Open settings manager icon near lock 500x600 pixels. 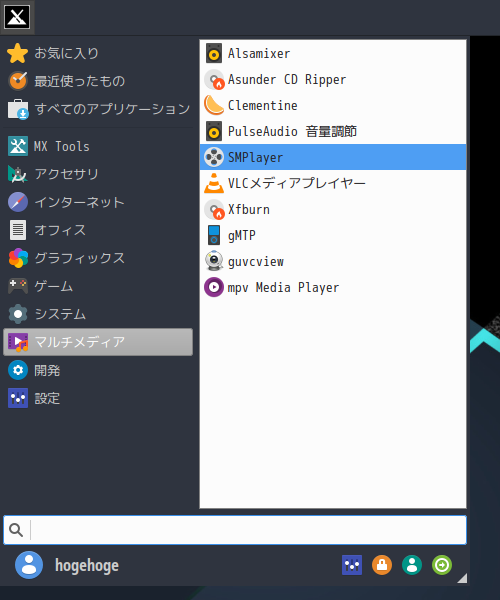(352, 565)
